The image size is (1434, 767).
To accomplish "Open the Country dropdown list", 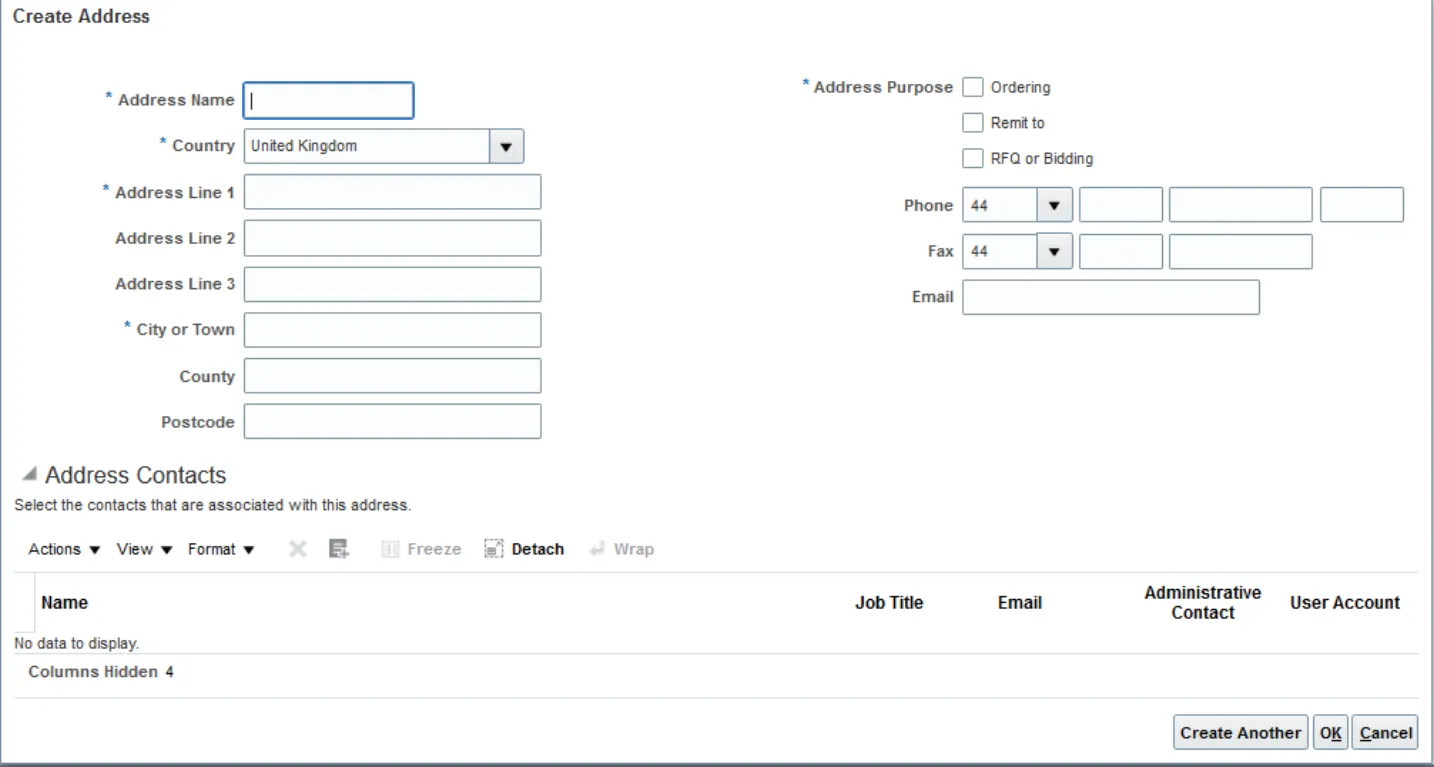I will (x=506, y=146).
